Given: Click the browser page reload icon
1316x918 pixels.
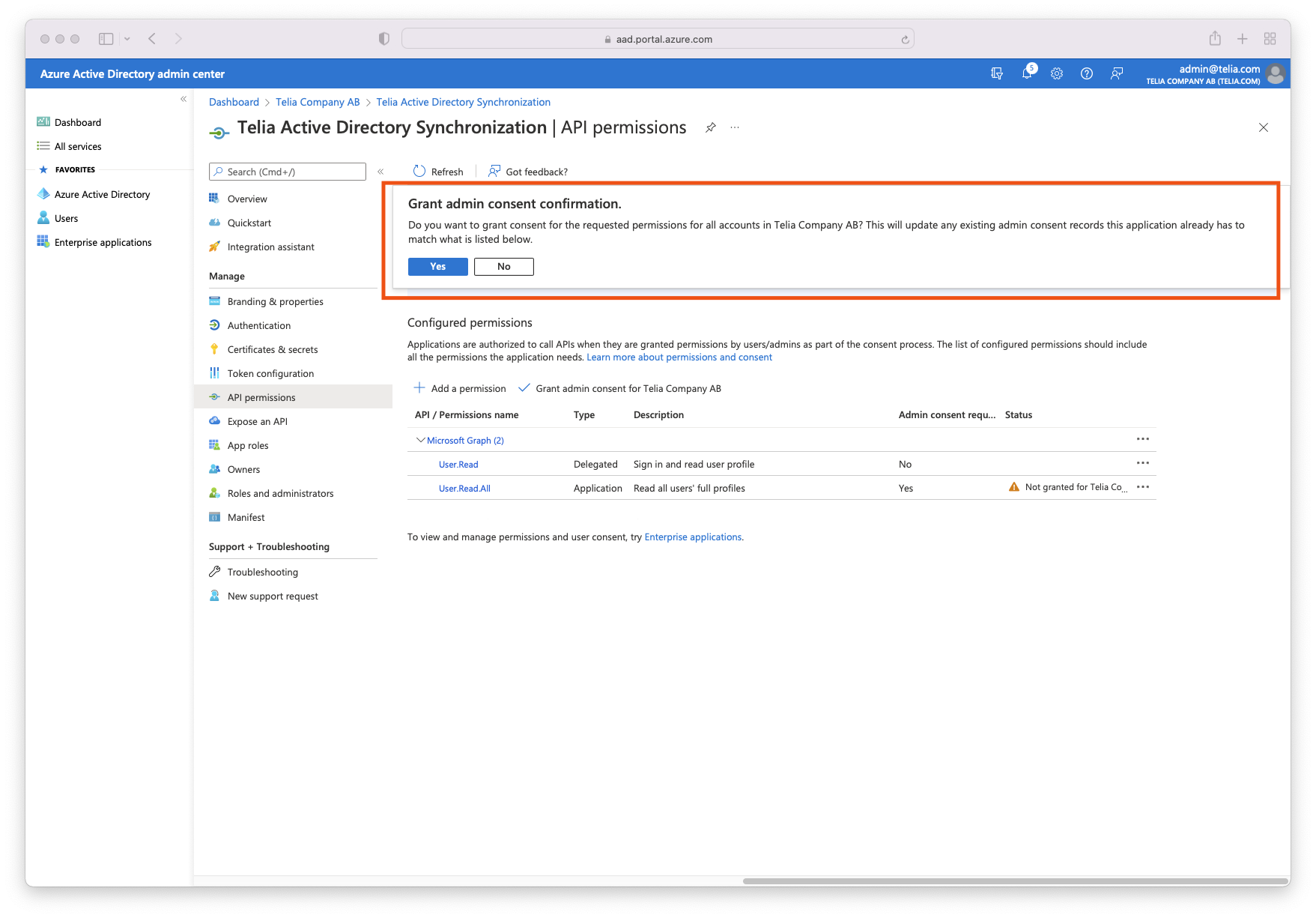Looking at the screenshot, I should (x=905, y=39).
